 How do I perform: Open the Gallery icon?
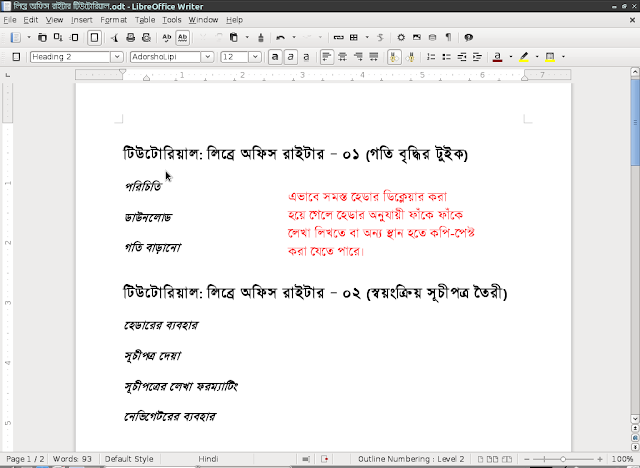417,38
